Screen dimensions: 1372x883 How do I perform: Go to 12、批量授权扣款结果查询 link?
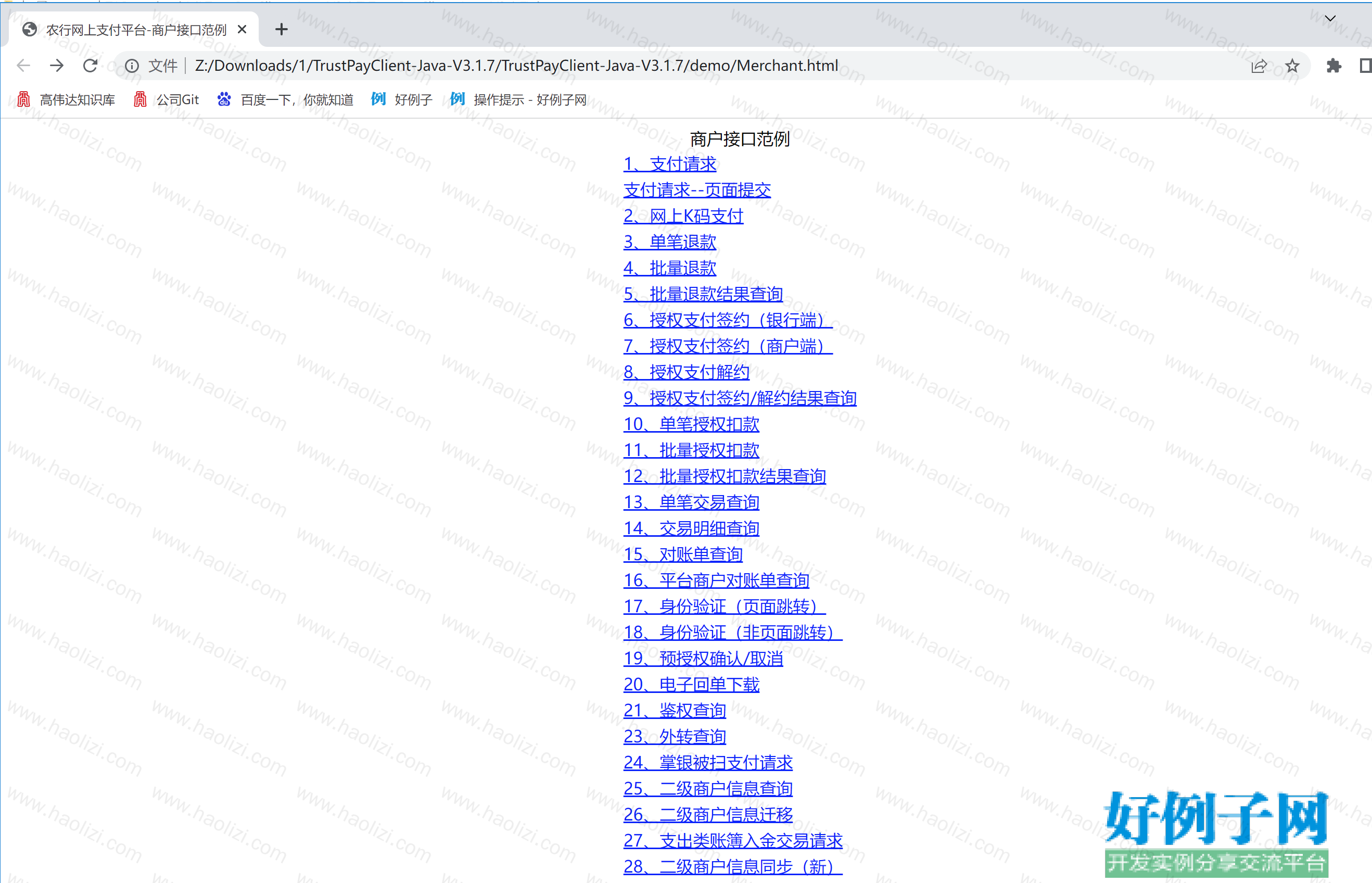pyautogui.click(x=725, y=476)
